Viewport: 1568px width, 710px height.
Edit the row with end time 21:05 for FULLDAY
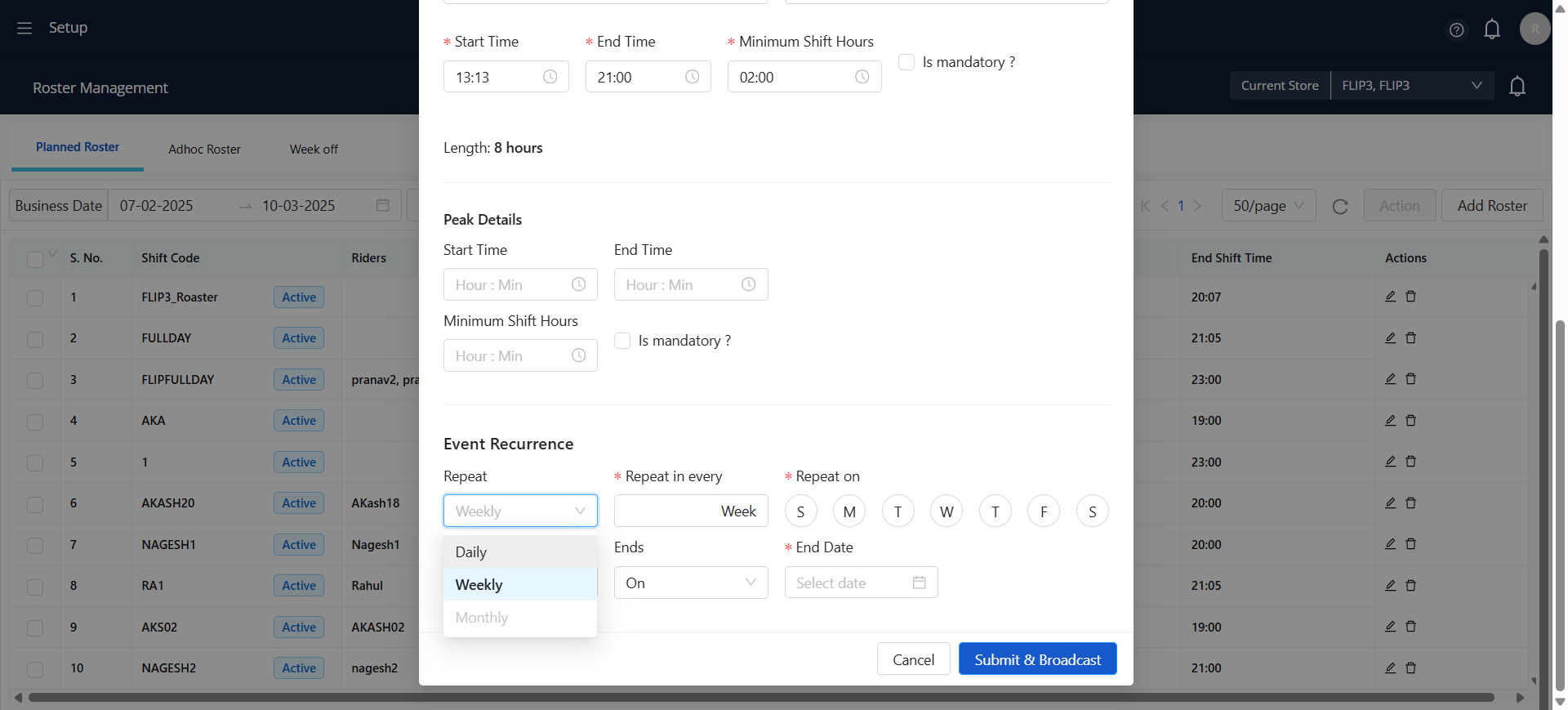click(x=1390, y=337)
